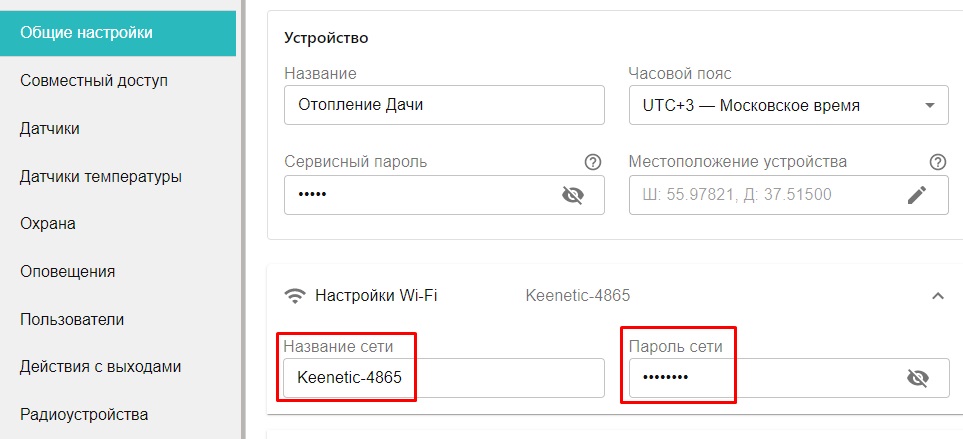963x439 pixels.
Task: Show the service password via eye icon
Action: [573, 195]
